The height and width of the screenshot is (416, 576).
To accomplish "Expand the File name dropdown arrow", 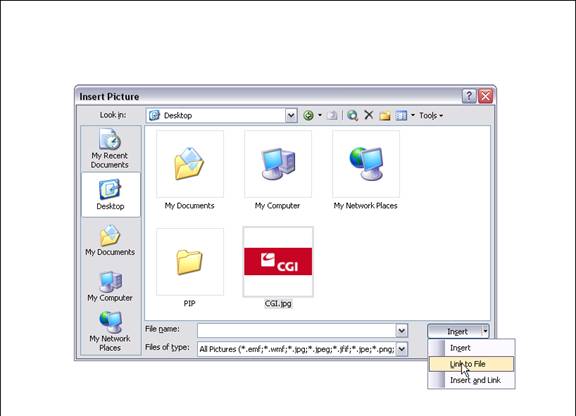I will pos(402,330).
